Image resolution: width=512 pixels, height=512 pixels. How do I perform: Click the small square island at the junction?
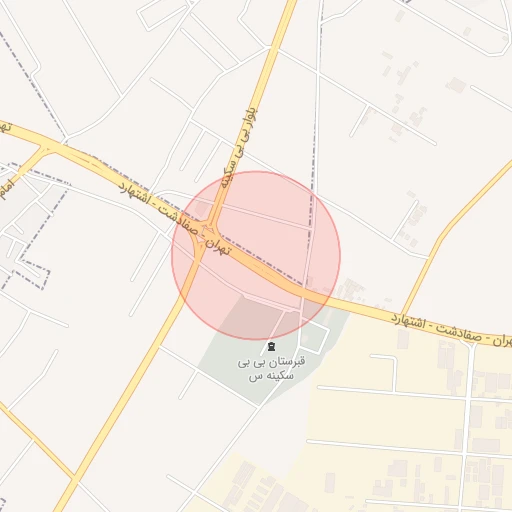207,232
